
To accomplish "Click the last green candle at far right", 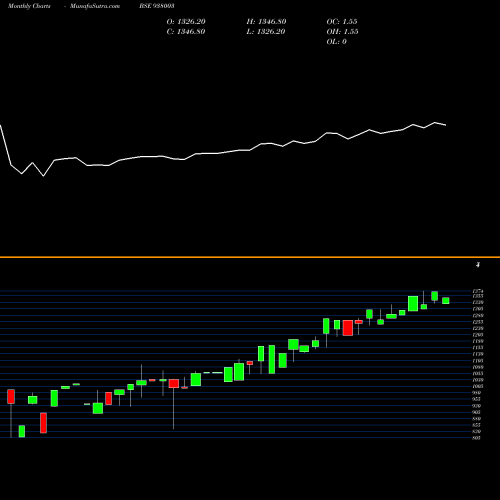I will 446,301.
